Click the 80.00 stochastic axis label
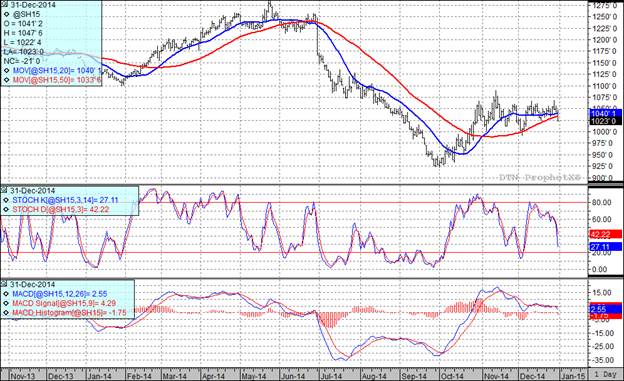 click(x=601, y=202)
